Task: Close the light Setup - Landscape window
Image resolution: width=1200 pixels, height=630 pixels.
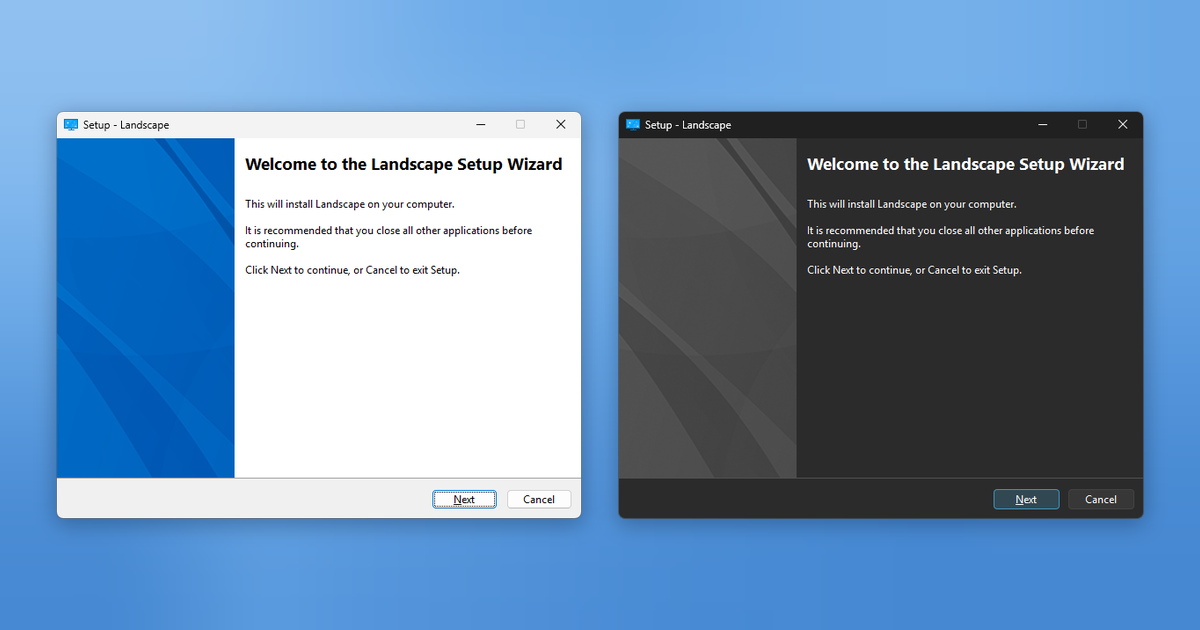Action: pos(561,125)
